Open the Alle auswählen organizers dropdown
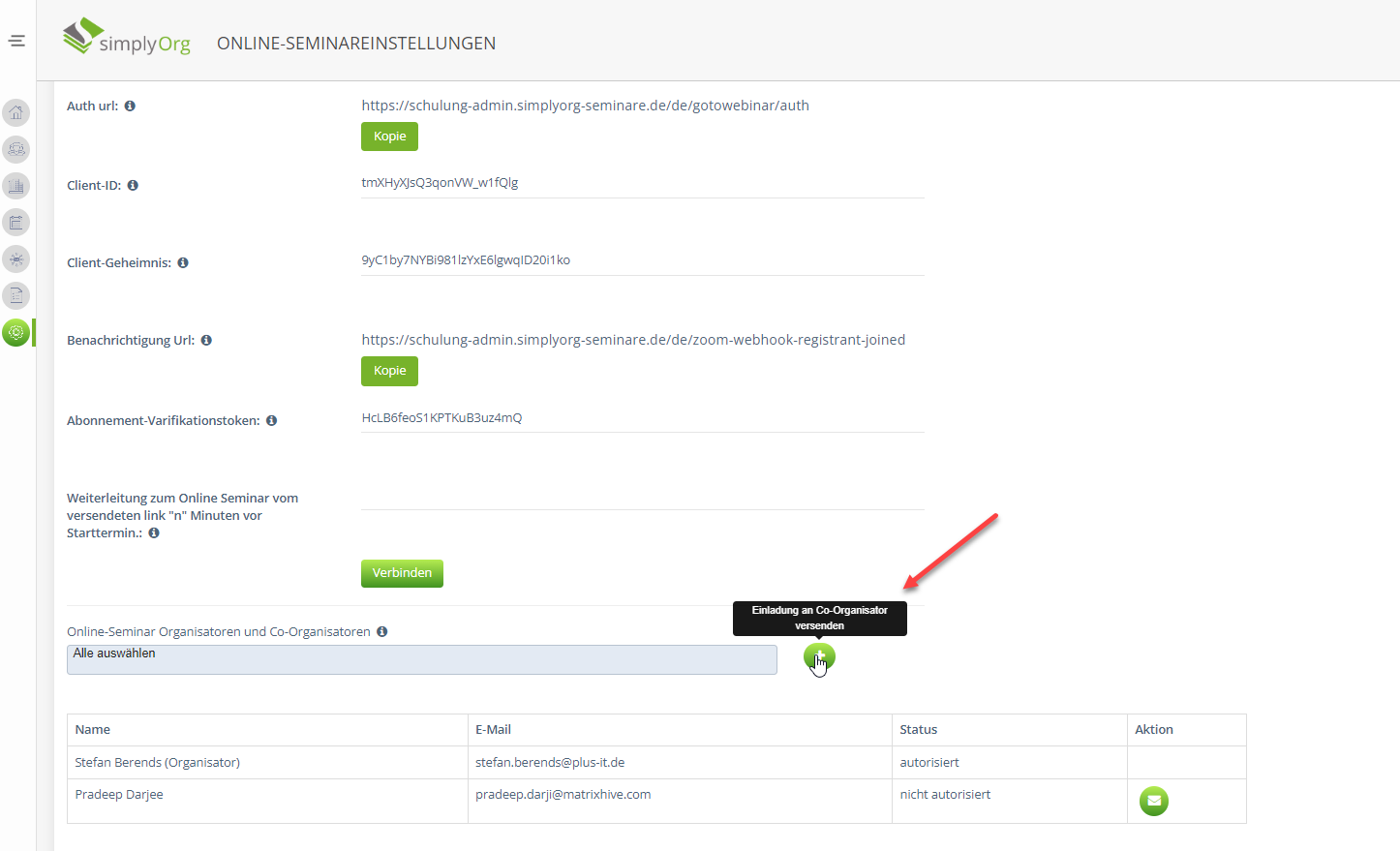This screenshot has width=1400, height=851. [421, 659]
